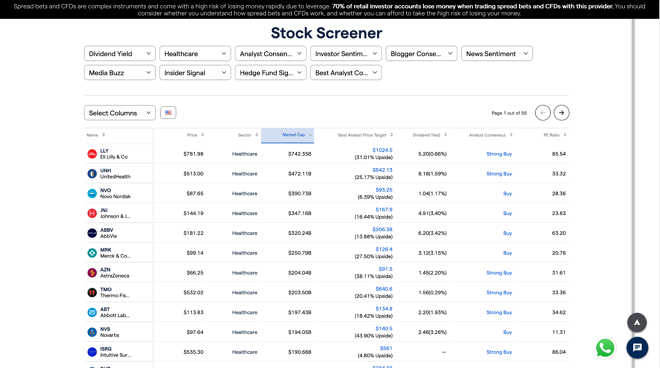The height and width of the screenshot is (368, 660).
Task: Click the Abbott ABT logo icon
Action: [x=92, y=312]
